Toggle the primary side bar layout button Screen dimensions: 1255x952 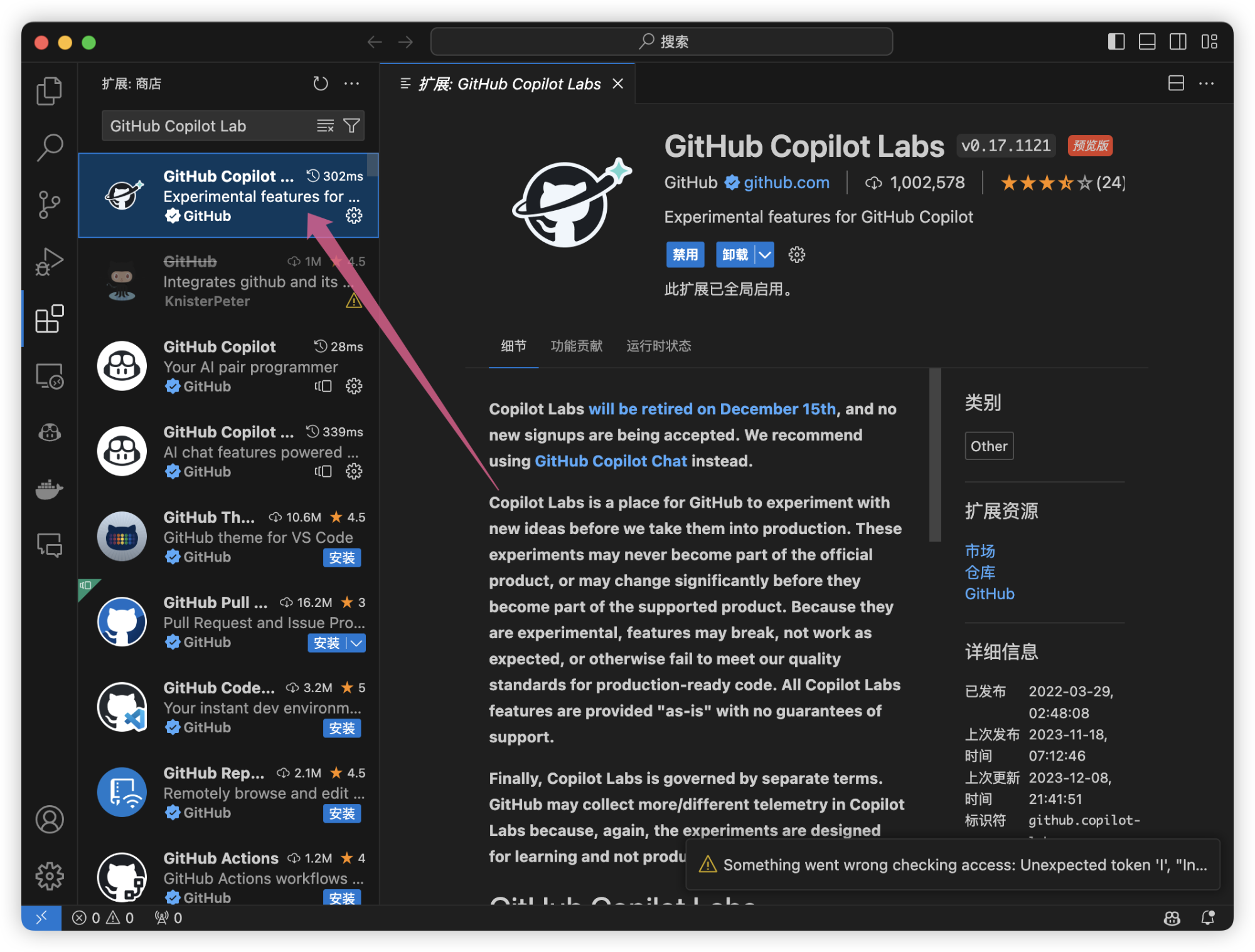pyautogui.click(x=1116, y=42)
